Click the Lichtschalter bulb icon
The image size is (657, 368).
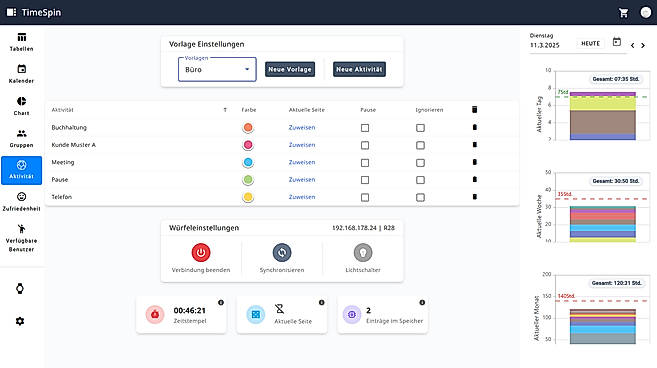363,253
